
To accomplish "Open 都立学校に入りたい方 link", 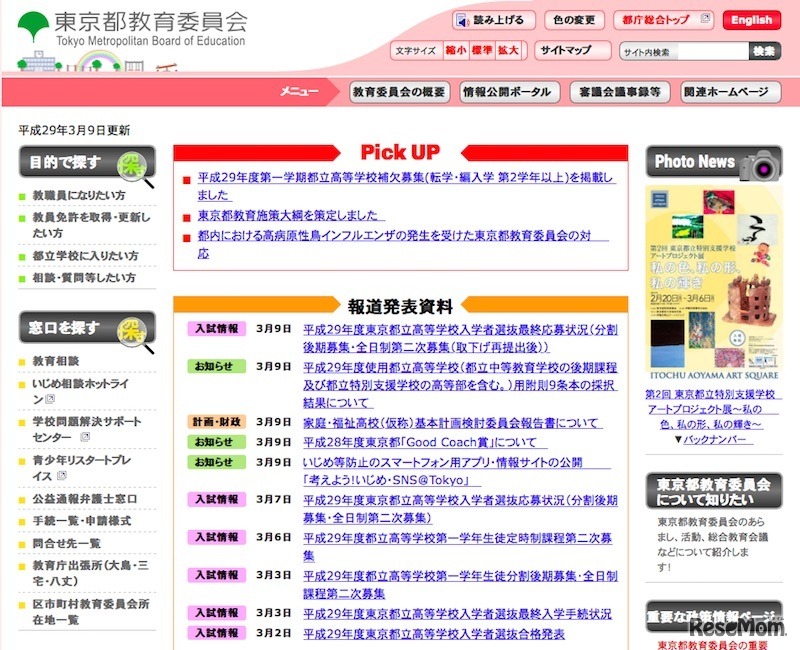I will point(86,256).
